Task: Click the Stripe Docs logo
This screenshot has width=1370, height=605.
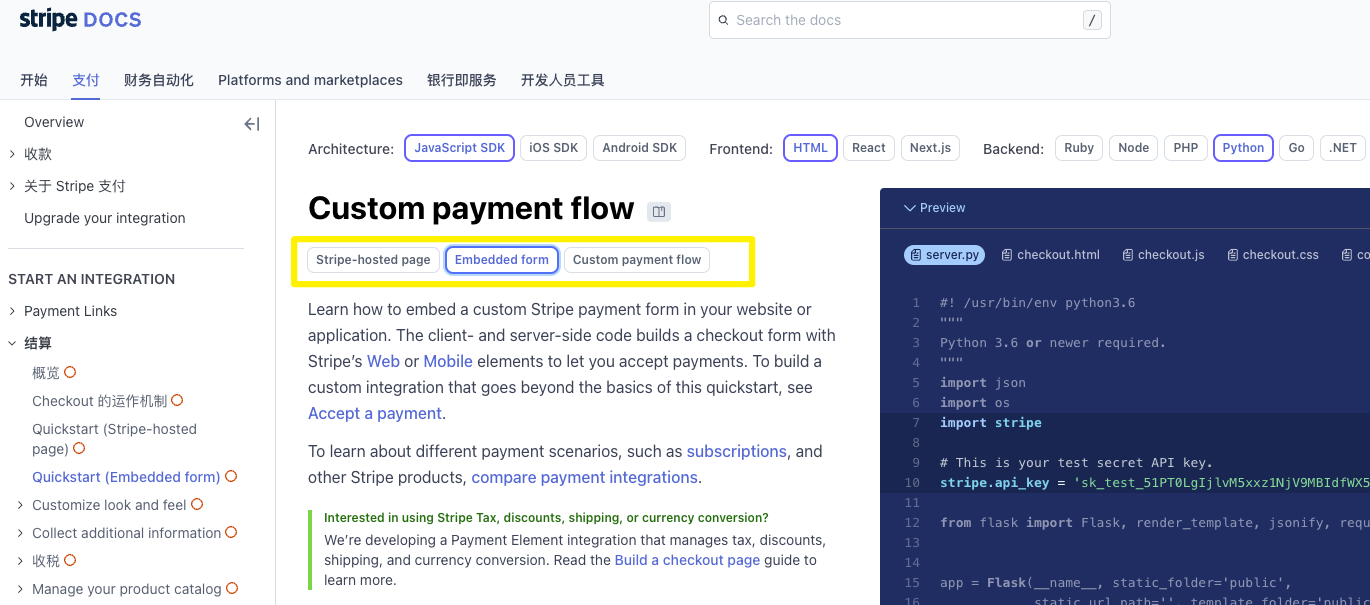Action: pos(81,19)
